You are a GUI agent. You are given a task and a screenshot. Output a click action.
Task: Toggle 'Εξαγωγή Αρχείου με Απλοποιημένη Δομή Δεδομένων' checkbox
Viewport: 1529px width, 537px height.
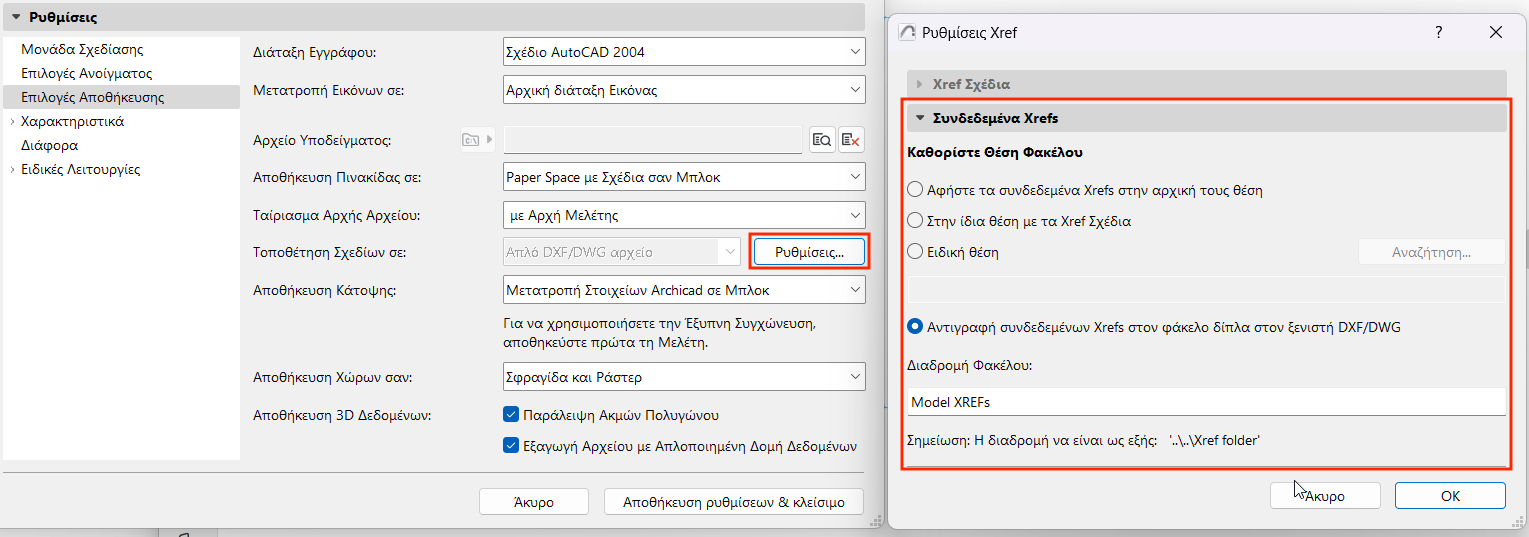tap(510, 446)
